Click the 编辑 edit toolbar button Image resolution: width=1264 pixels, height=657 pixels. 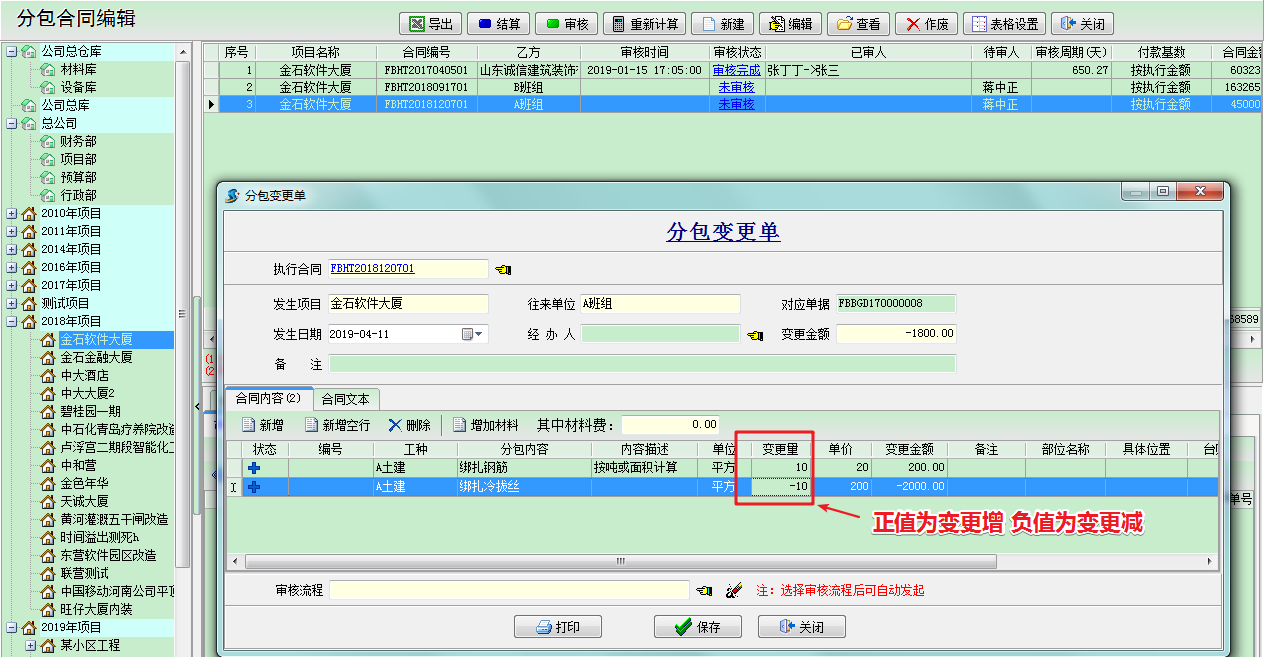[791, 24]
